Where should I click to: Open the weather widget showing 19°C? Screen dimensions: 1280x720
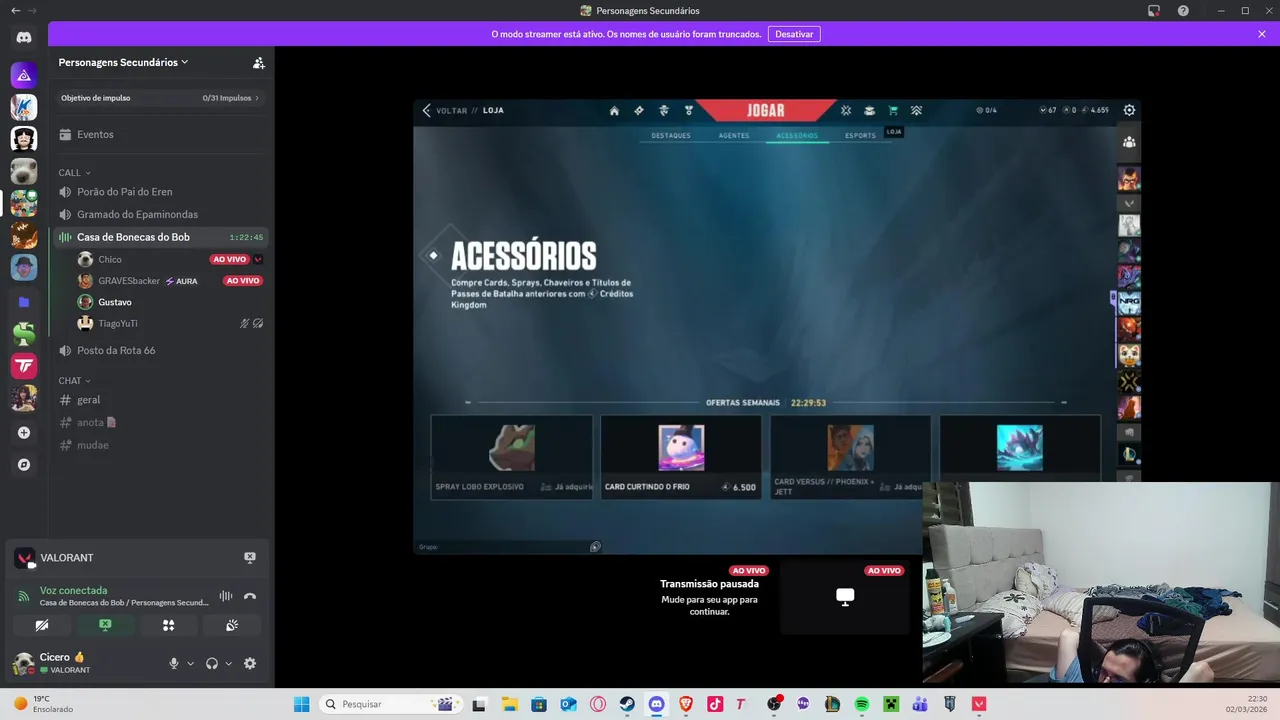pyautogui.click(x=44, y=704)
